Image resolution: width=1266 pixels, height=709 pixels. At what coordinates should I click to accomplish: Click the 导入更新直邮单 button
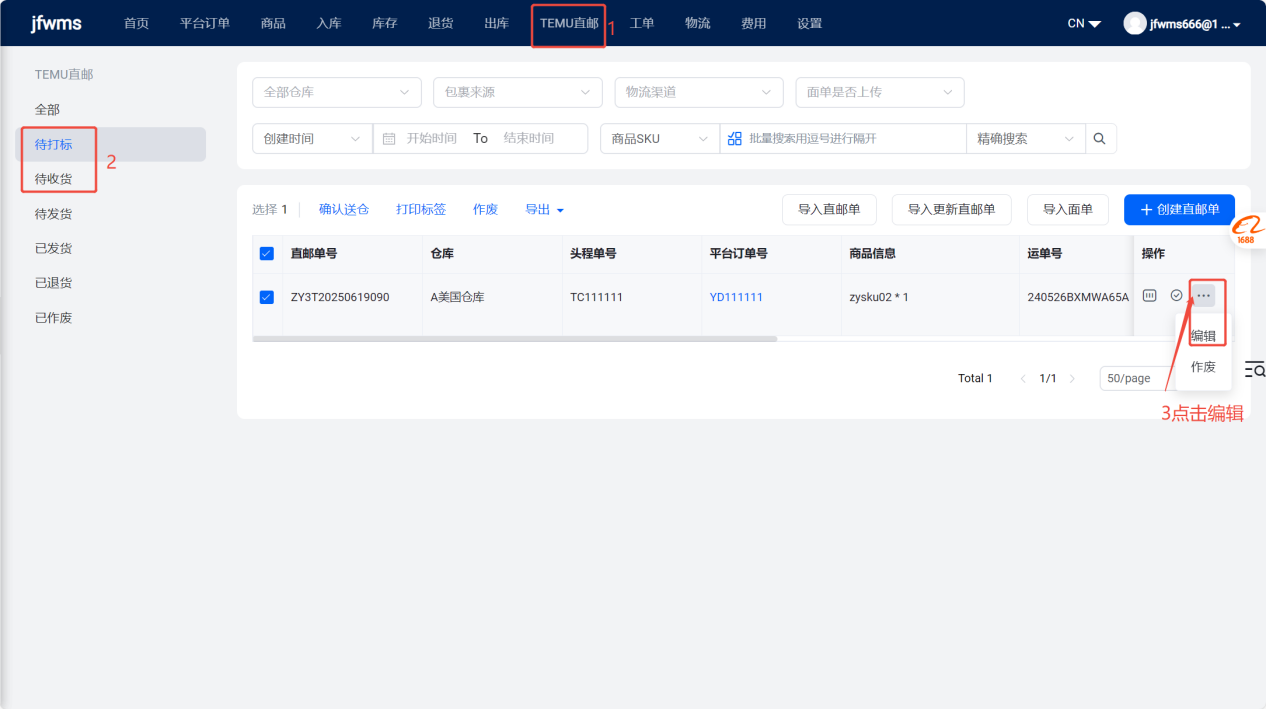click(x=951, y=210)
